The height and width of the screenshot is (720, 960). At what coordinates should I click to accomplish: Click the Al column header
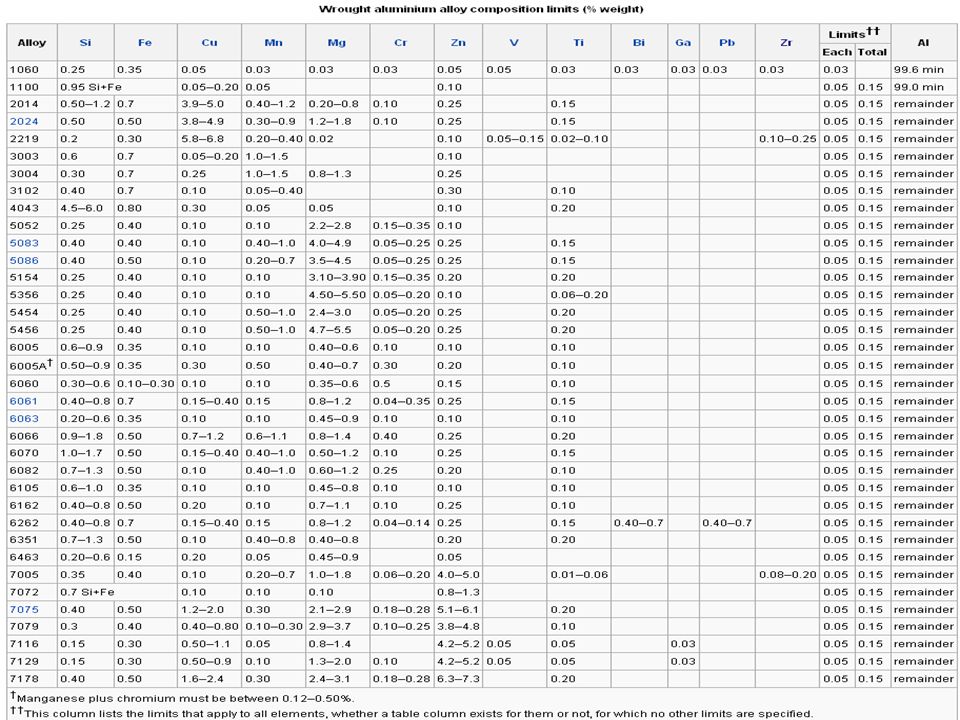[923, 42]
